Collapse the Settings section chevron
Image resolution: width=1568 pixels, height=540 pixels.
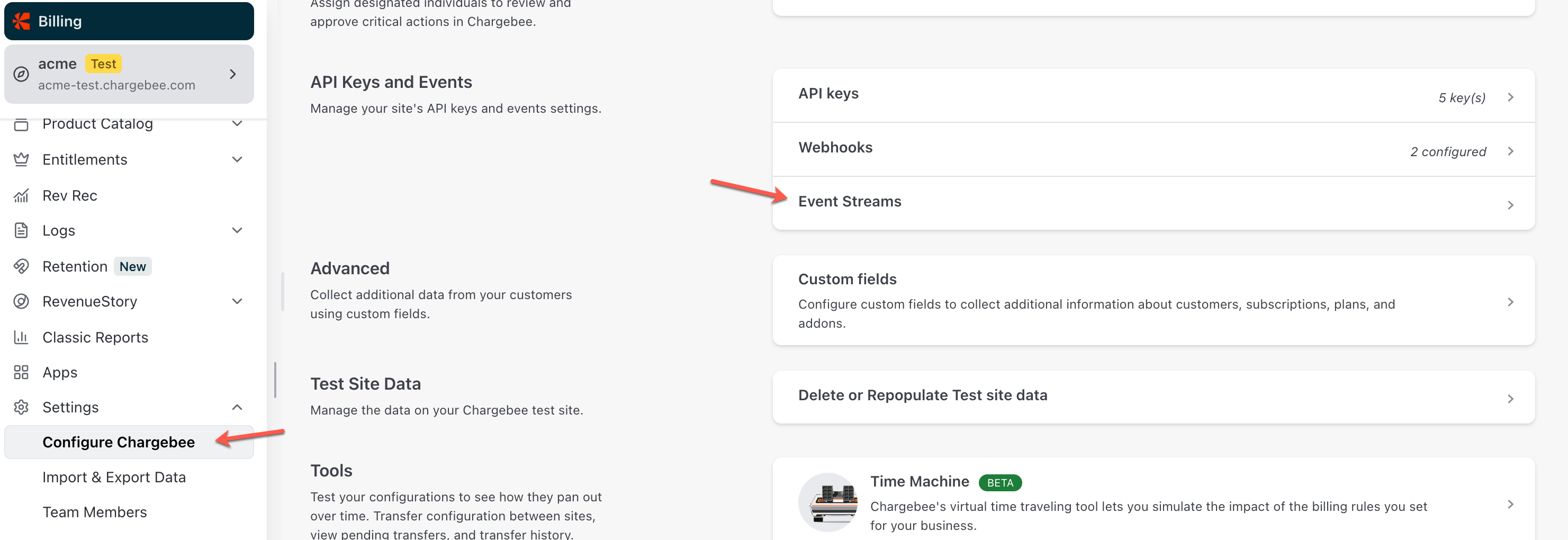pos(237,407)
